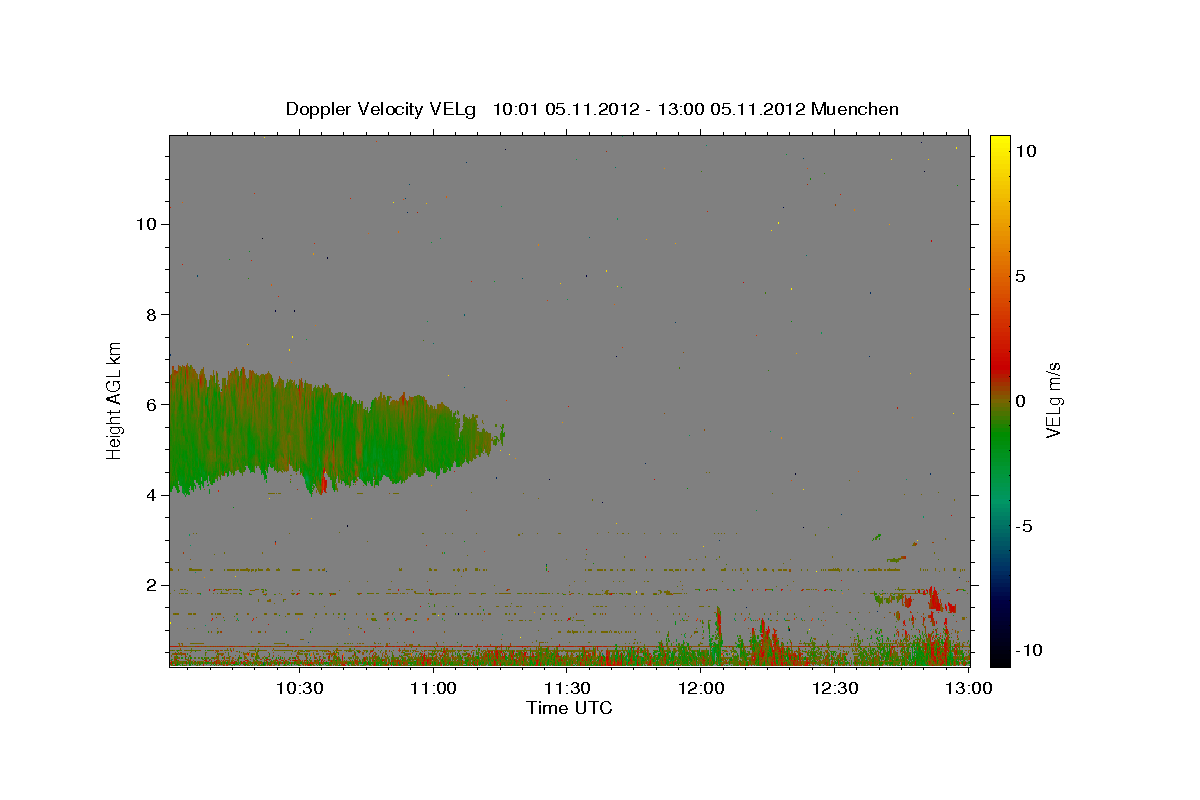Click the height tick label 6
This screenshot has width=1200, height=800.
click(152, 405)
